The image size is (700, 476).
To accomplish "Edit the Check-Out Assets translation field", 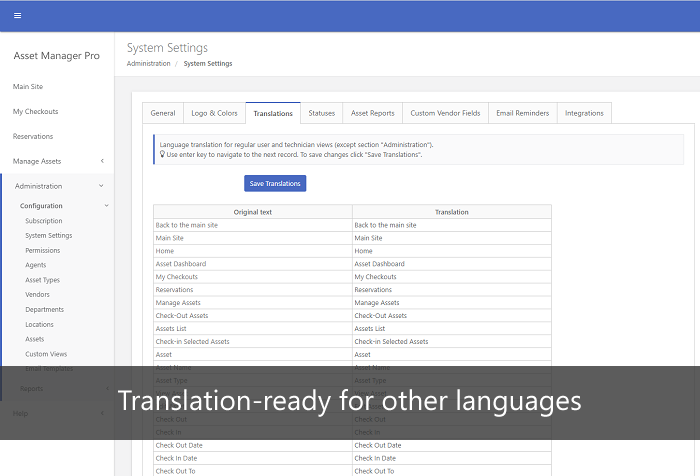I will point(452,316).
